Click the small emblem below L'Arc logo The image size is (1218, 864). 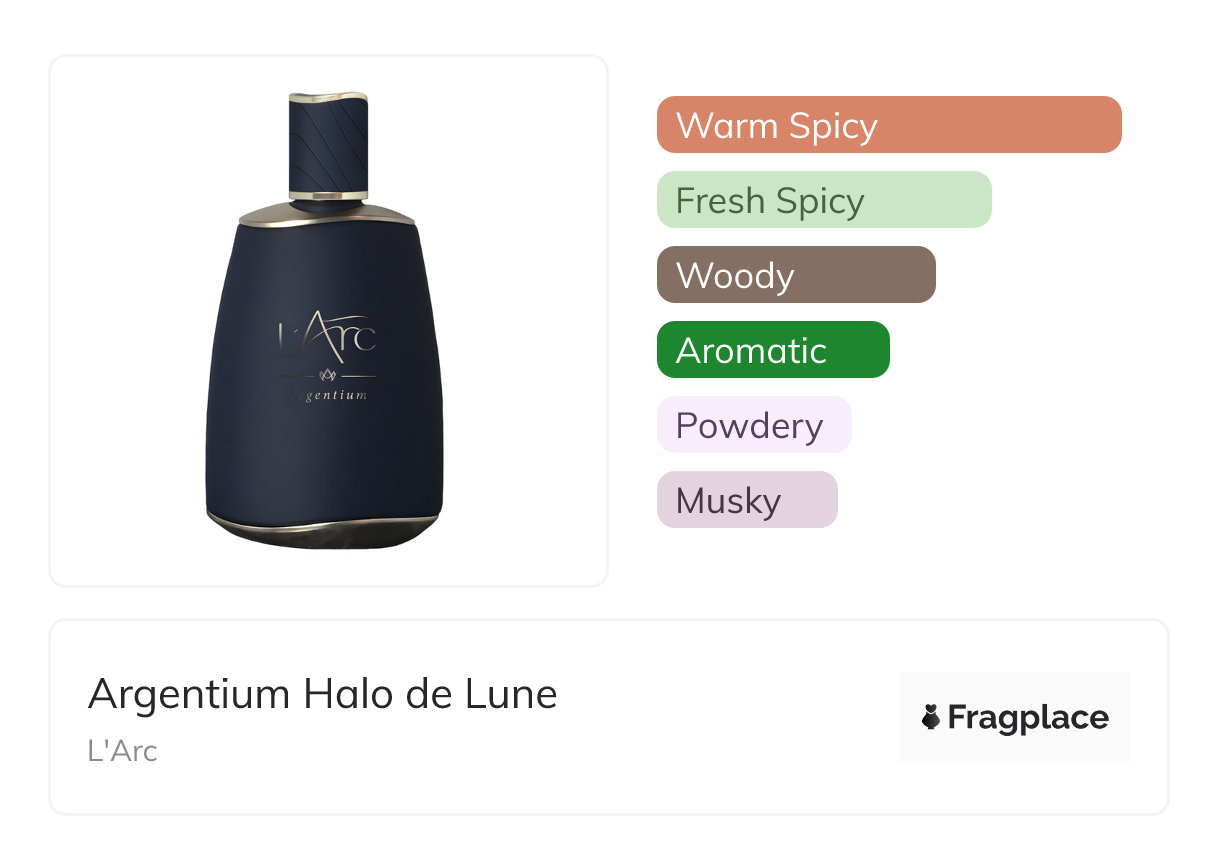(327, 375)
